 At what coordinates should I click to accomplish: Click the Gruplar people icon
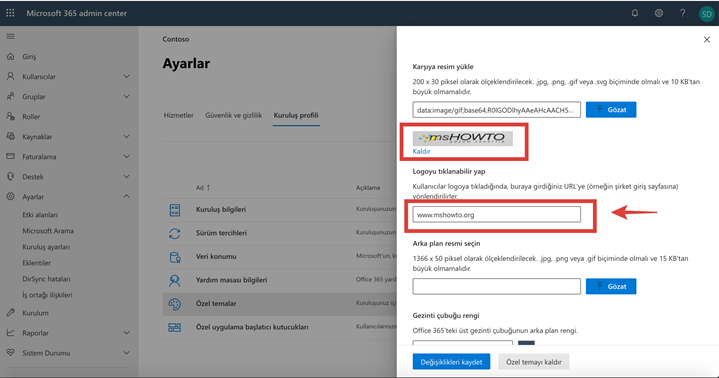pyautogui.click(x=11, y=96)
